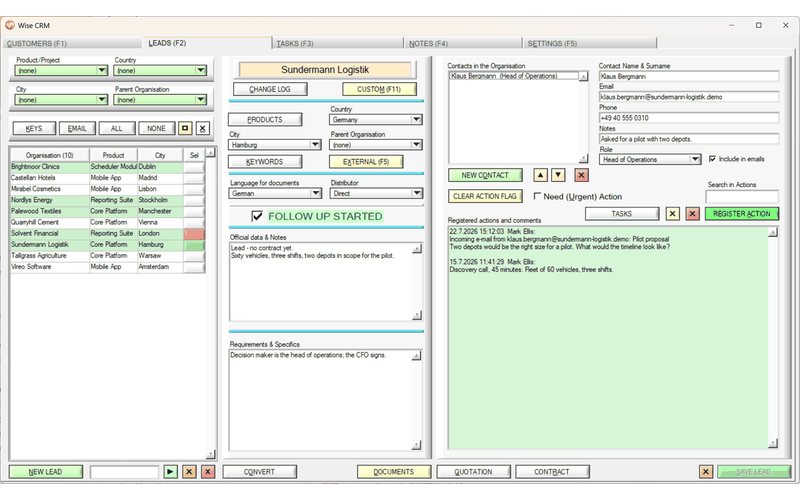The image size is (800, 500).
Task: Click the Wise CRM title bar logo
Action: 10,25
